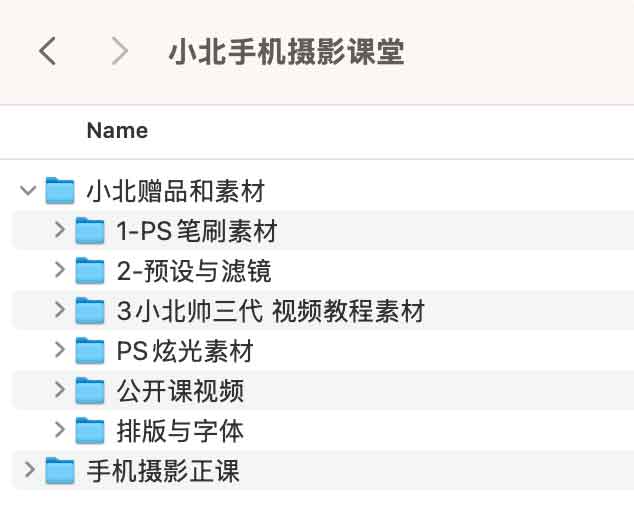Click the 2-预设与滤镜 folder icon
Image resolution: width=634 pixels, height=530 pixels.
[x=91, y=271]
